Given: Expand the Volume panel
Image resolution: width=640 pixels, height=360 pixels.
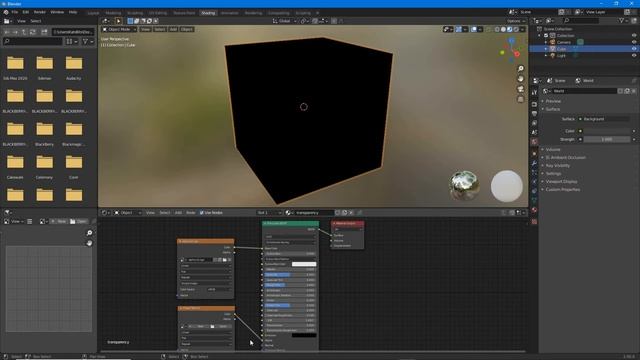Looking at the screenshot, I should tap(553, 149).
